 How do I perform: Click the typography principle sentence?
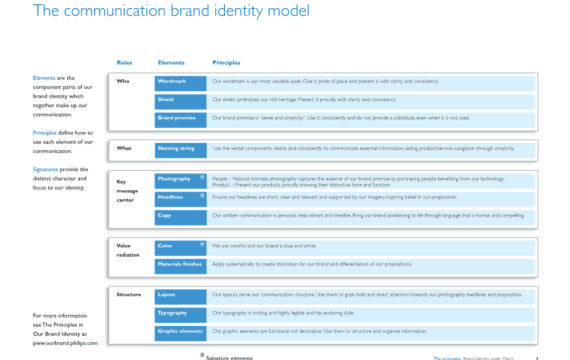[x=283, y=313]
